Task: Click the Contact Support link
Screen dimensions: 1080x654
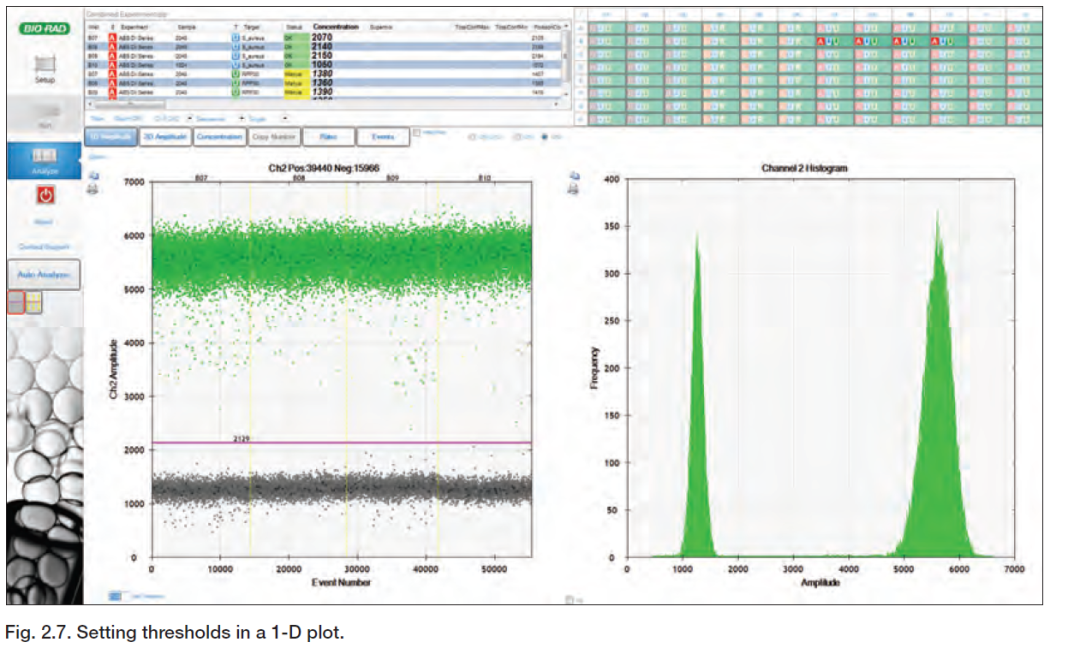Action: click(44, 246)
